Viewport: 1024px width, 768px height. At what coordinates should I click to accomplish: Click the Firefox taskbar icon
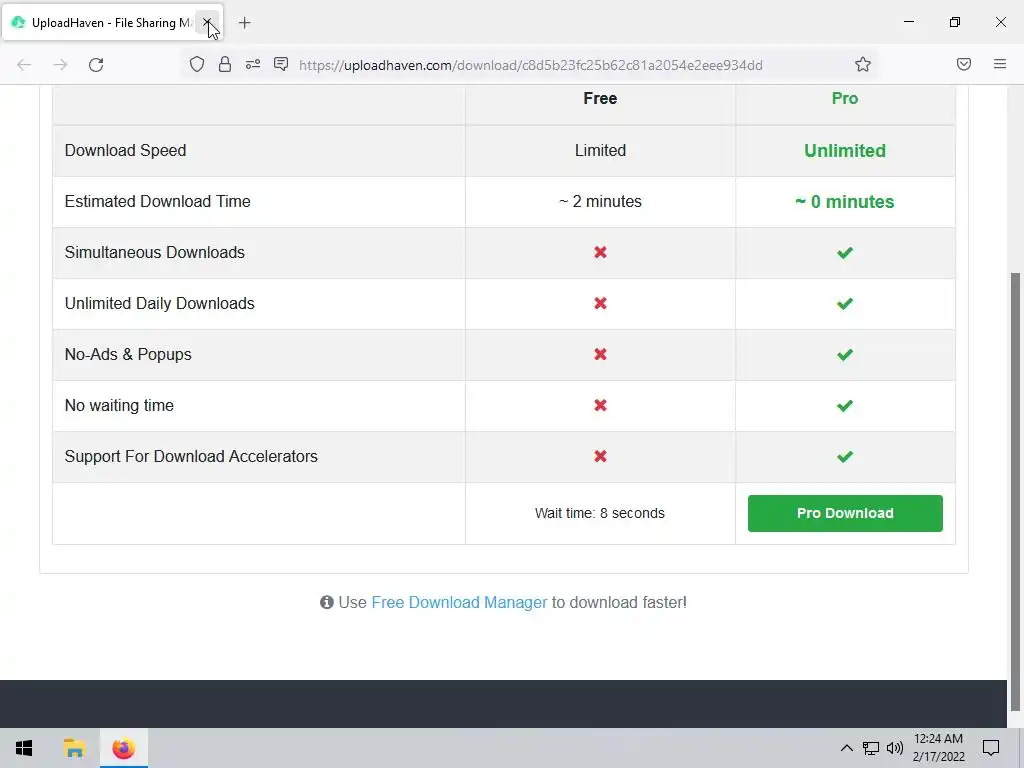123,748
